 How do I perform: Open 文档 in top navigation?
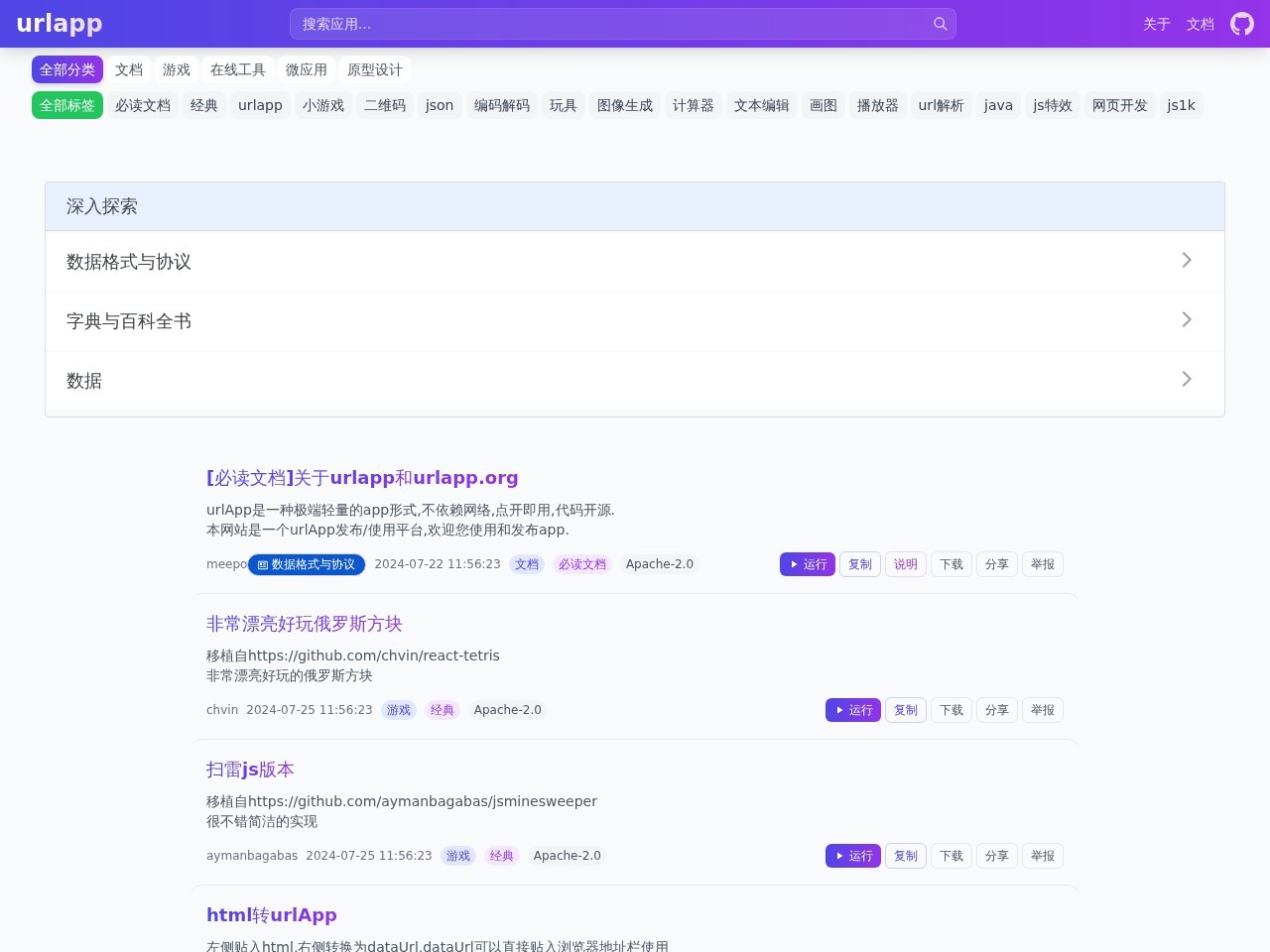(x=1201, y=24)
